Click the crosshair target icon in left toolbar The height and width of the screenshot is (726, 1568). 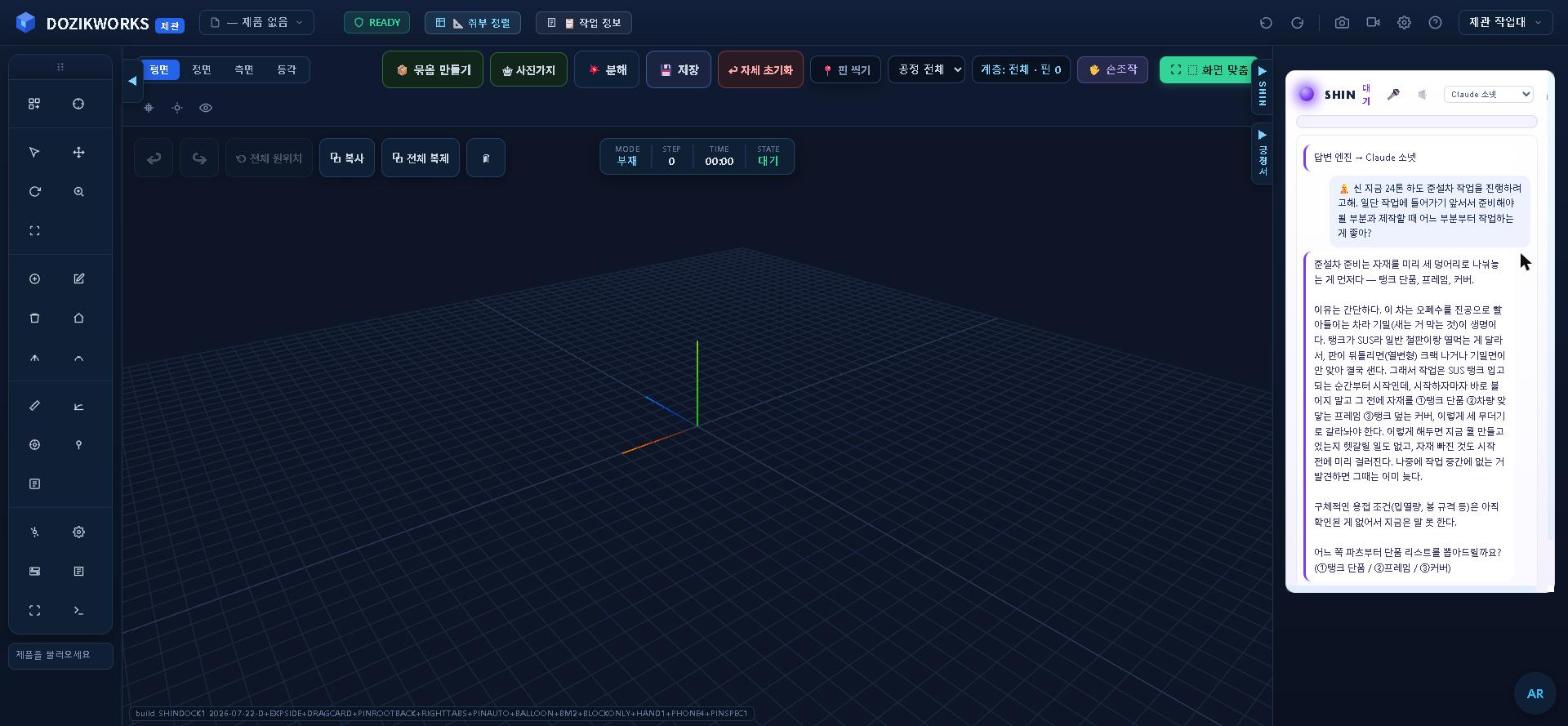[78, 103]
